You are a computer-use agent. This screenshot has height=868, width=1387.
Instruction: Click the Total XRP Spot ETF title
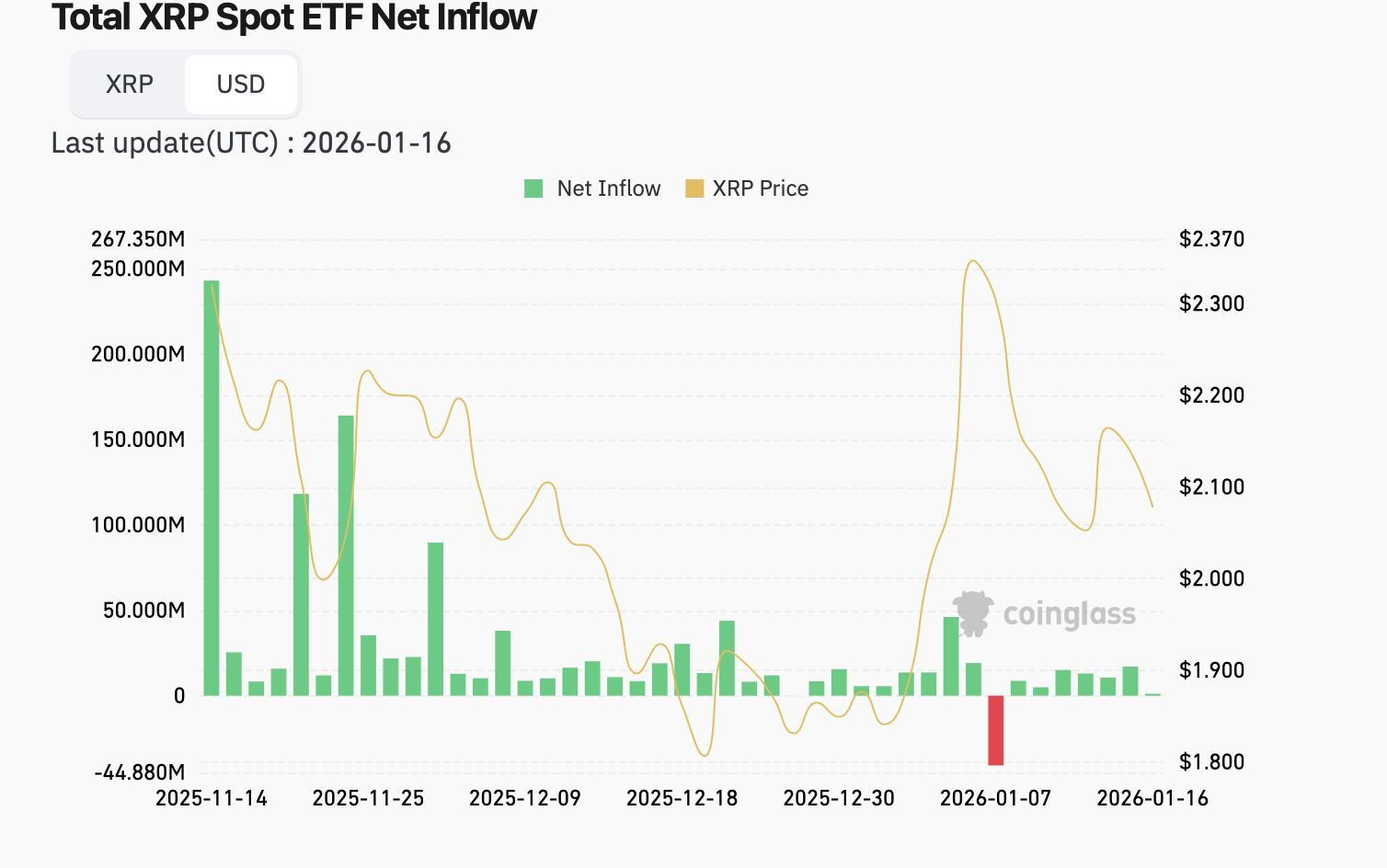pyautogui.click(x=294, y=18)
